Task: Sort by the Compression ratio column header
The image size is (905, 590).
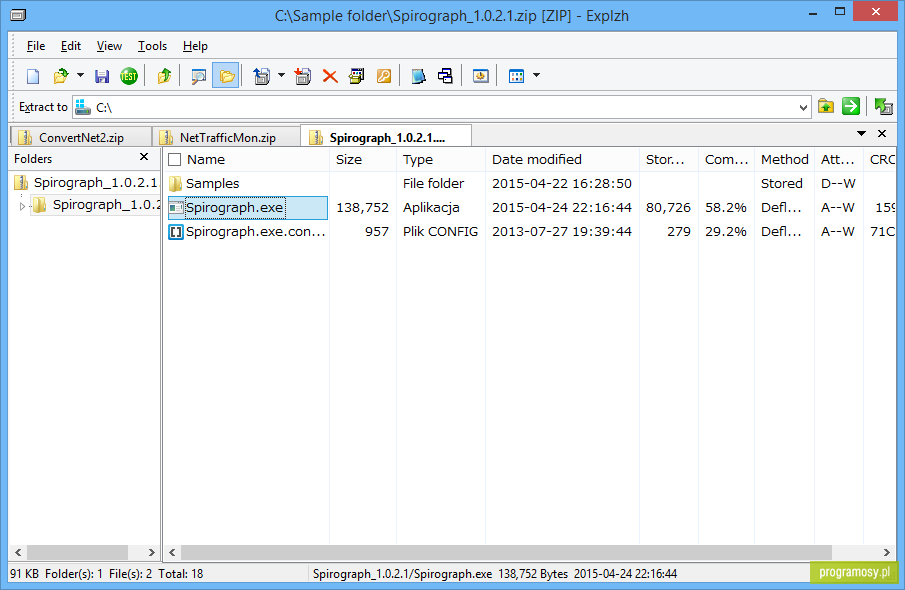Action: click(x=726, y=160)
